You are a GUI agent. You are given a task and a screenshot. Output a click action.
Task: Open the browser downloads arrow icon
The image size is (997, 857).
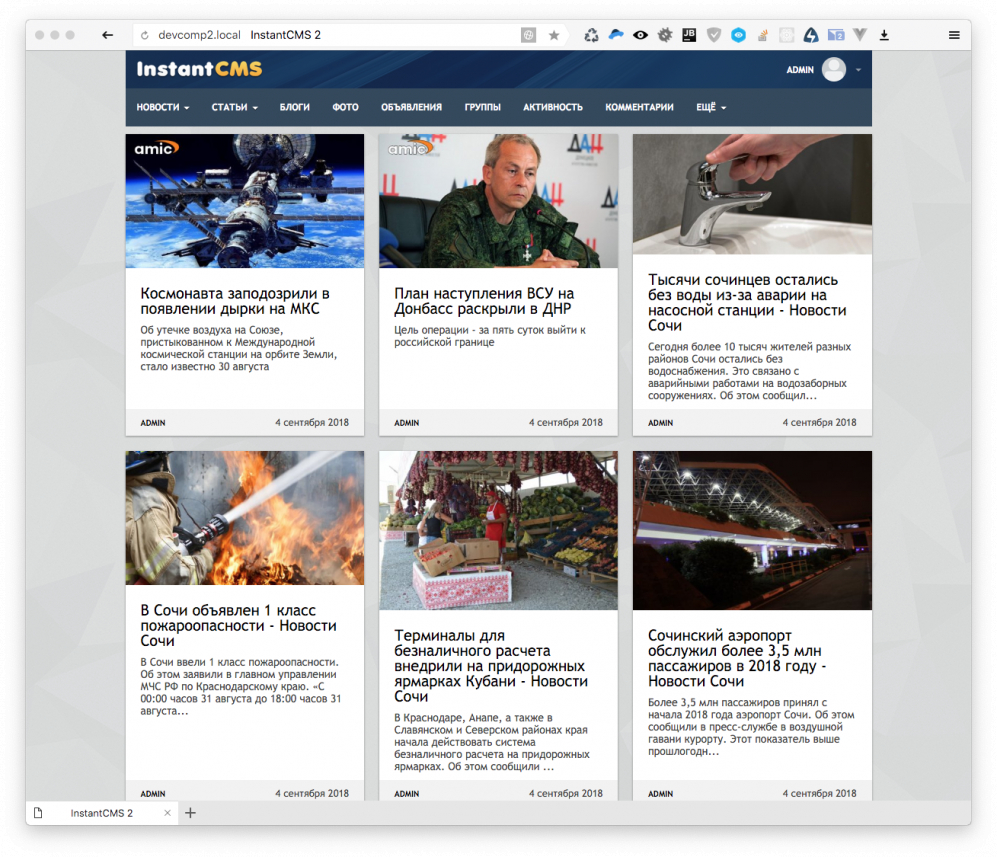pos(884,36)
